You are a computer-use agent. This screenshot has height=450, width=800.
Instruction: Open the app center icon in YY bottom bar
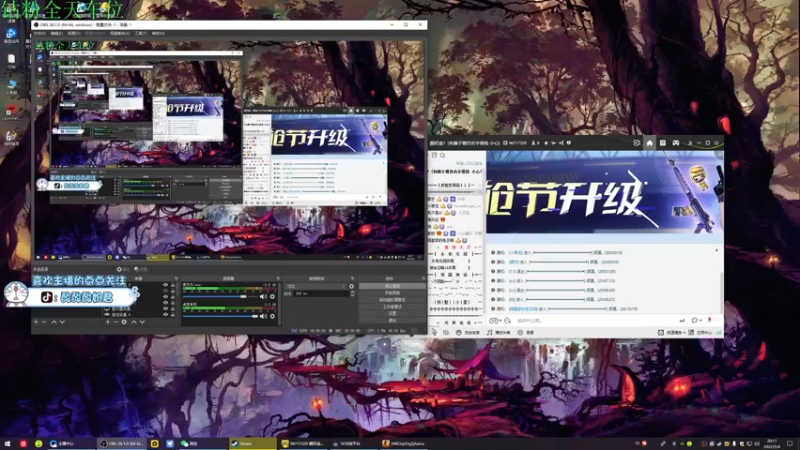[691, 332]
